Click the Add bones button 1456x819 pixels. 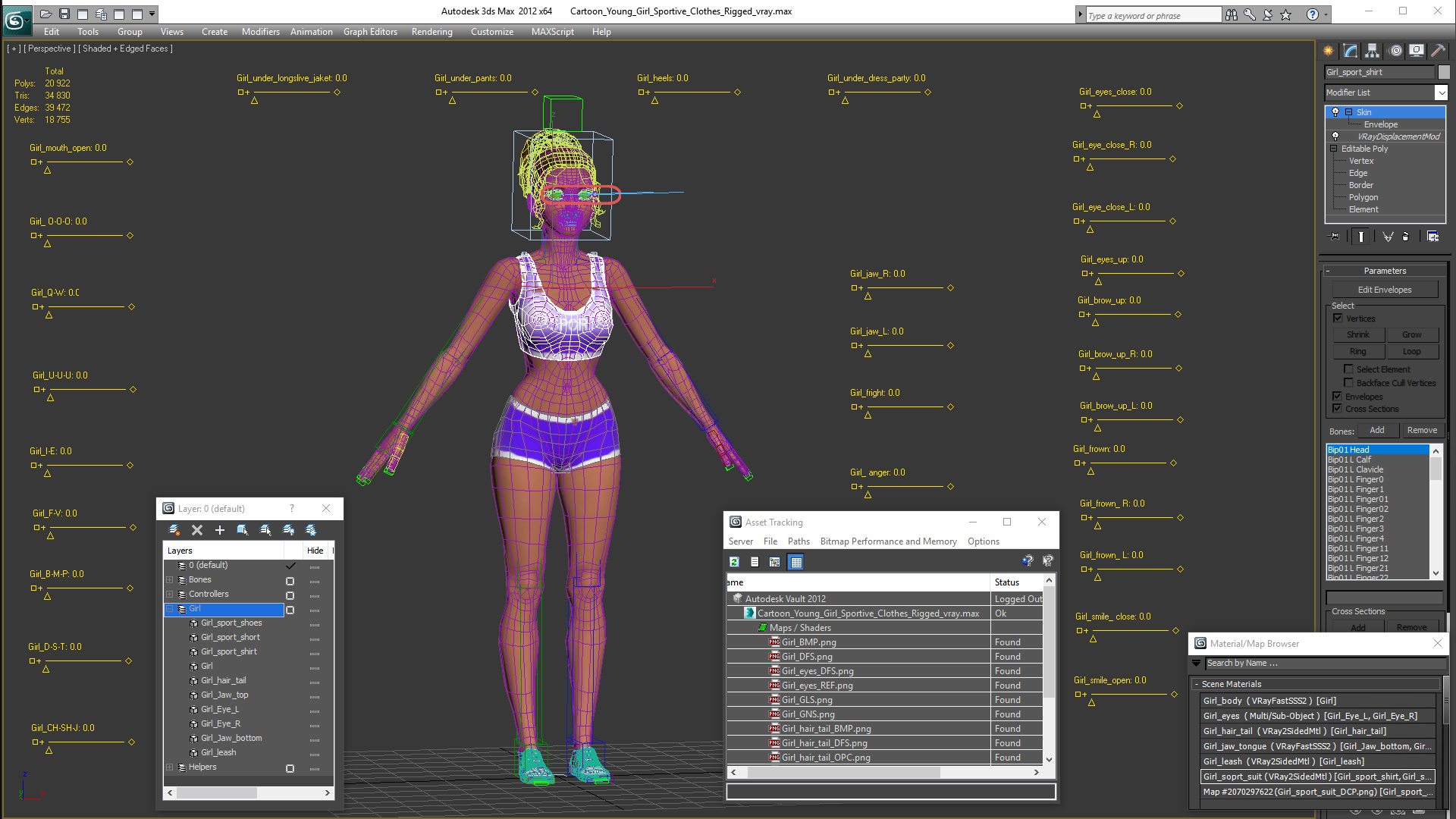pyautogui.click(x=1377, y=431)
